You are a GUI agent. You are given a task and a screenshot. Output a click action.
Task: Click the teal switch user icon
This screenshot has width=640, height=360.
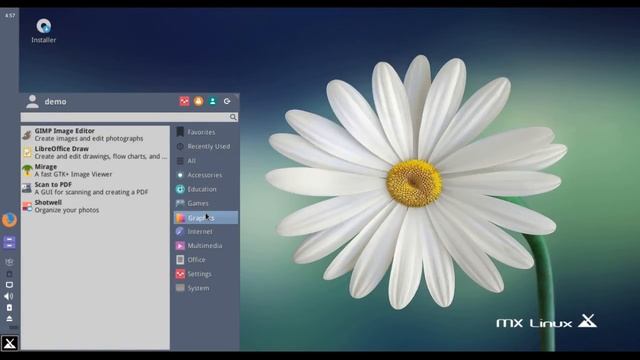click(213, 101)
